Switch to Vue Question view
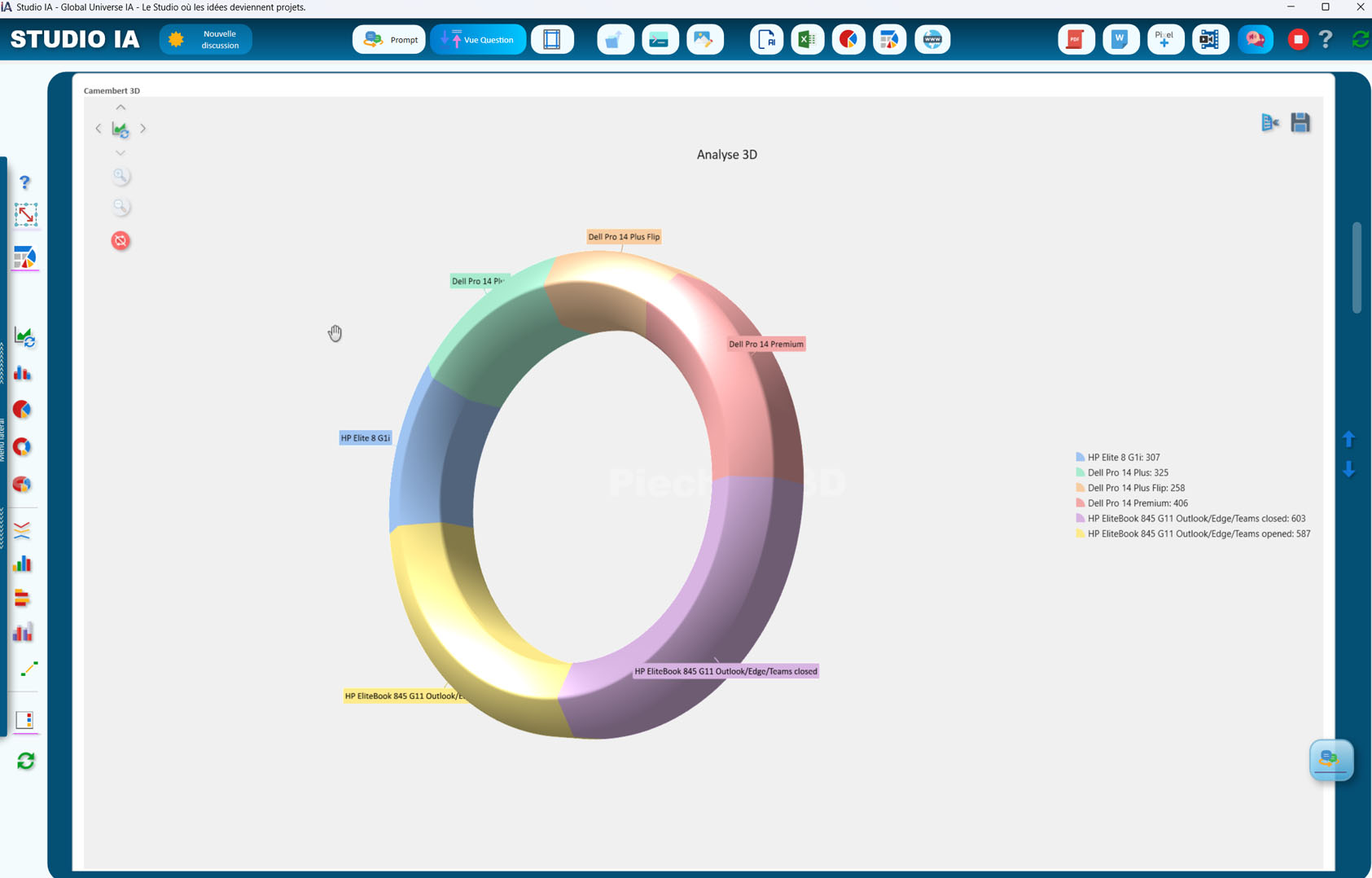Screen dimensions: 1372x878 click(478, 39)
